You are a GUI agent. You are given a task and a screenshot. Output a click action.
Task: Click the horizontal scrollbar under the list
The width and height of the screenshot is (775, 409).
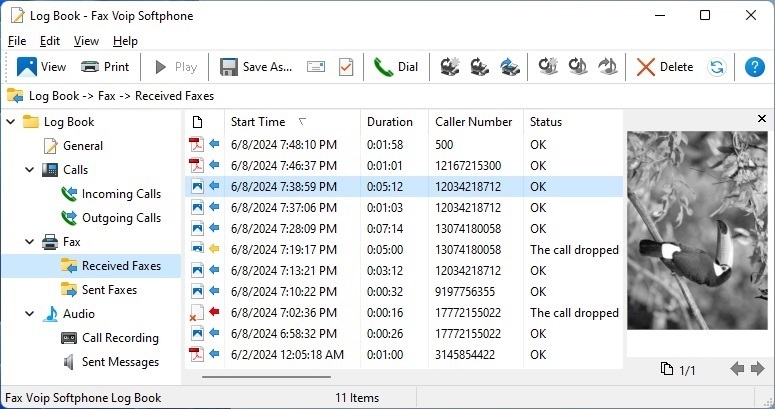[x=266, y=377]
